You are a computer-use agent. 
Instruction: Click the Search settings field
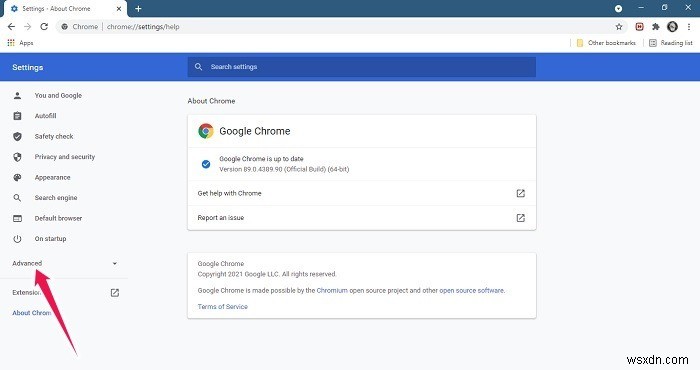click(362, 67)
